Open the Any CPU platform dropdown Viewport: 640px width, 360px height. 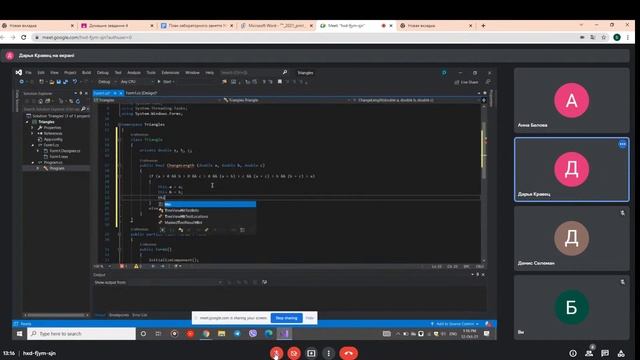[137, 82]
